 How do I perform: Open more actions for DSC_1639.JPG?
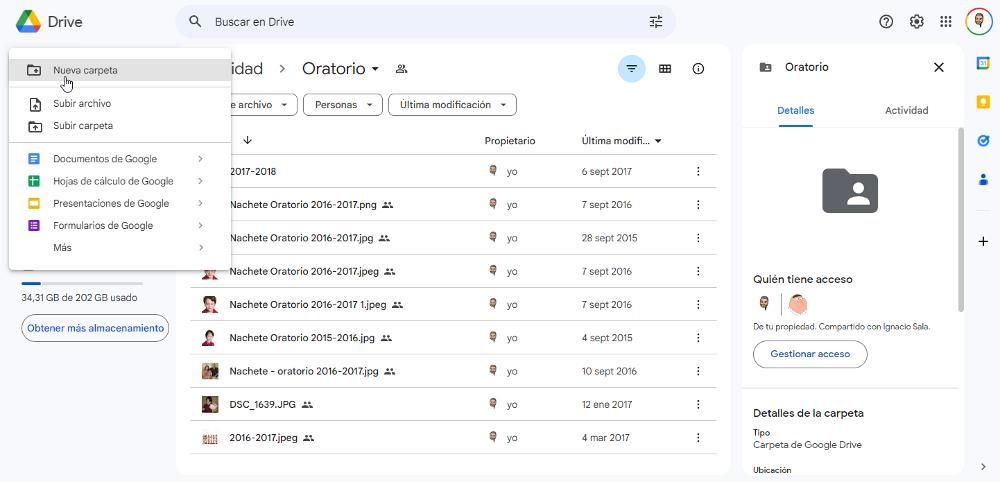pos(698,404)
